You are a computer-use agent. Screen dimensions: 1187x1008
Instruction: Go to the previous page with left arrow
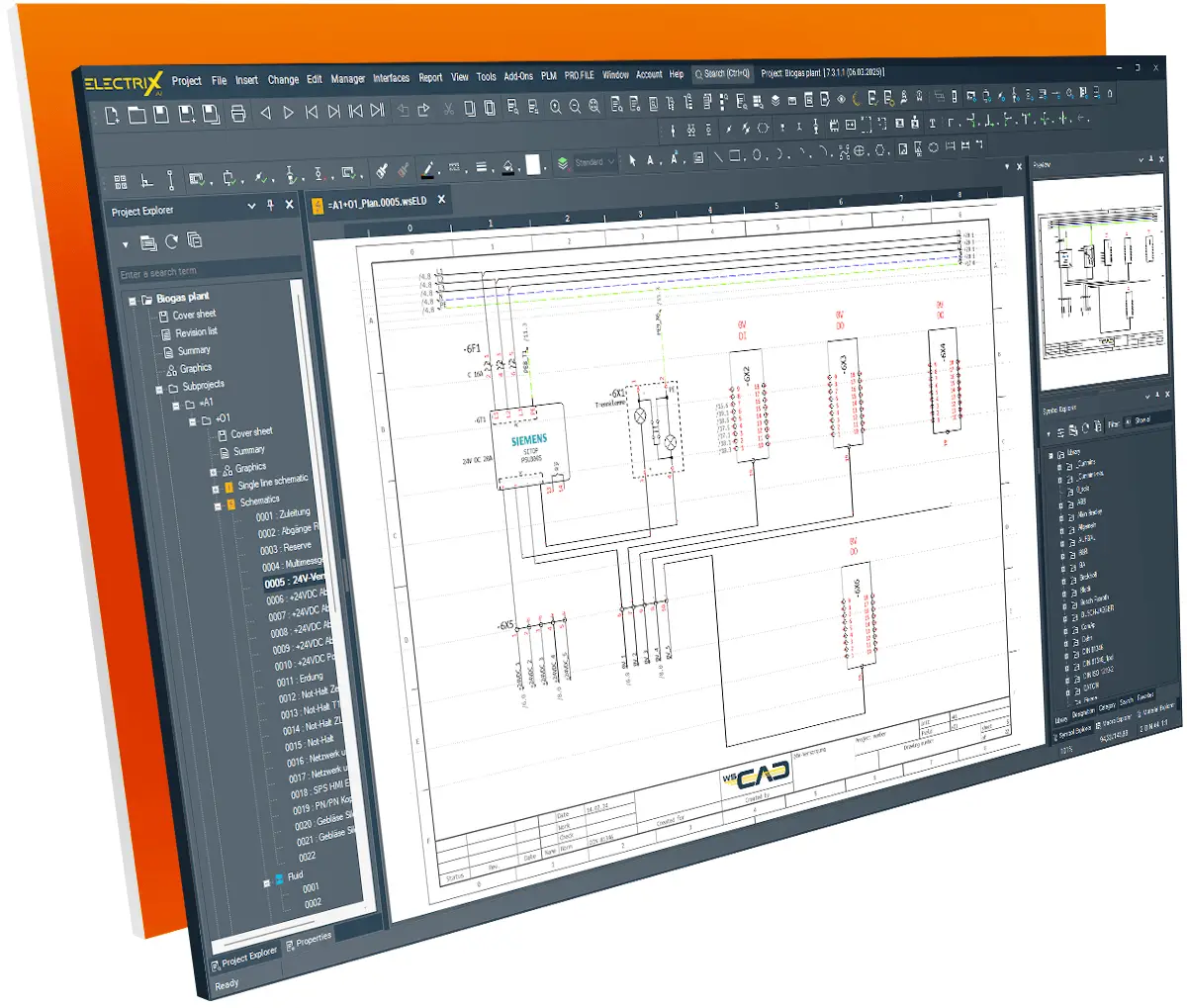[x=265, y=113]
